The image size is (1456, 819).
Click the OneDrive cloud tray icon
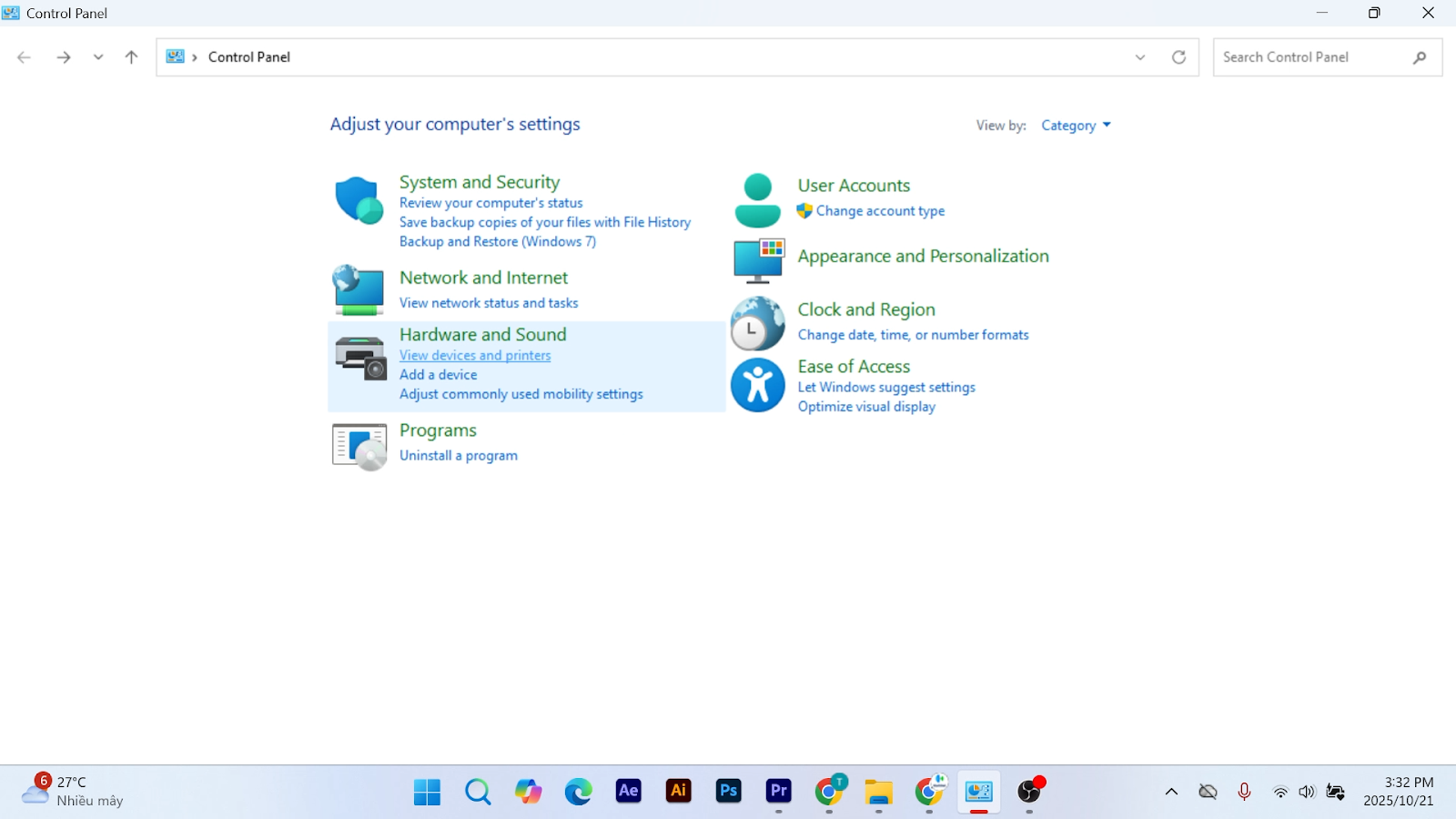click(x=1208, y=792)
